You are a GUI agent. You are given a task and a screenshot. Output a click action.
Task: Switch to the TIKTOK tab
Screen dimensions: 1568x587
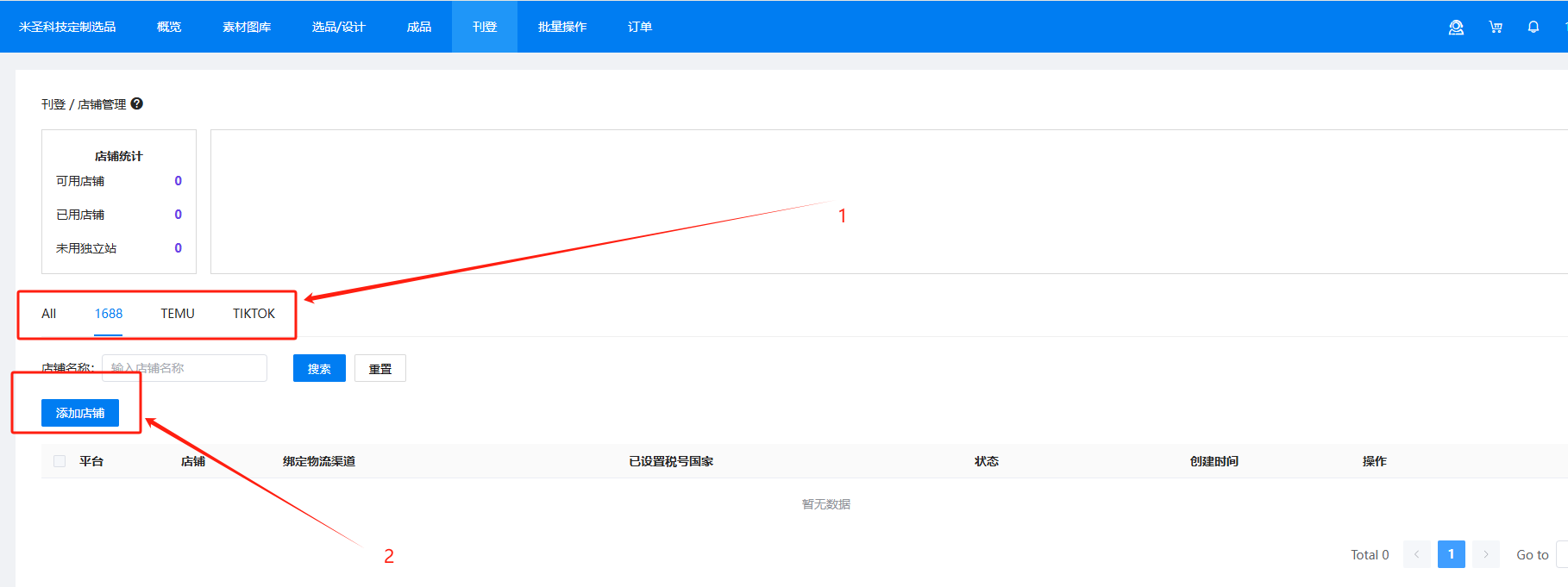254,314
